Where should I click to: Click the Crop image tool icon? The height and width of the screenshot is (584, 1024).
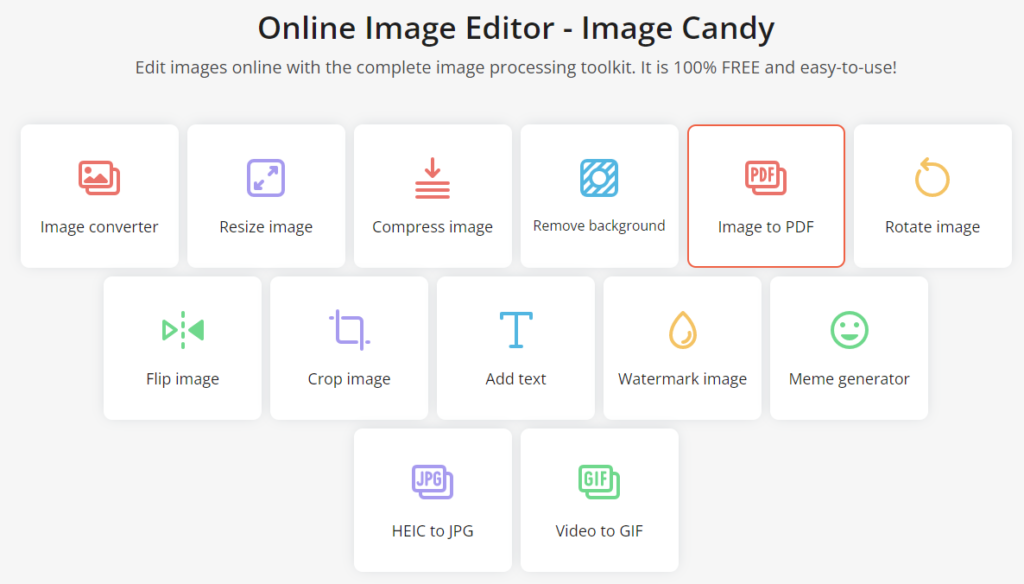(x=349, y=330)
